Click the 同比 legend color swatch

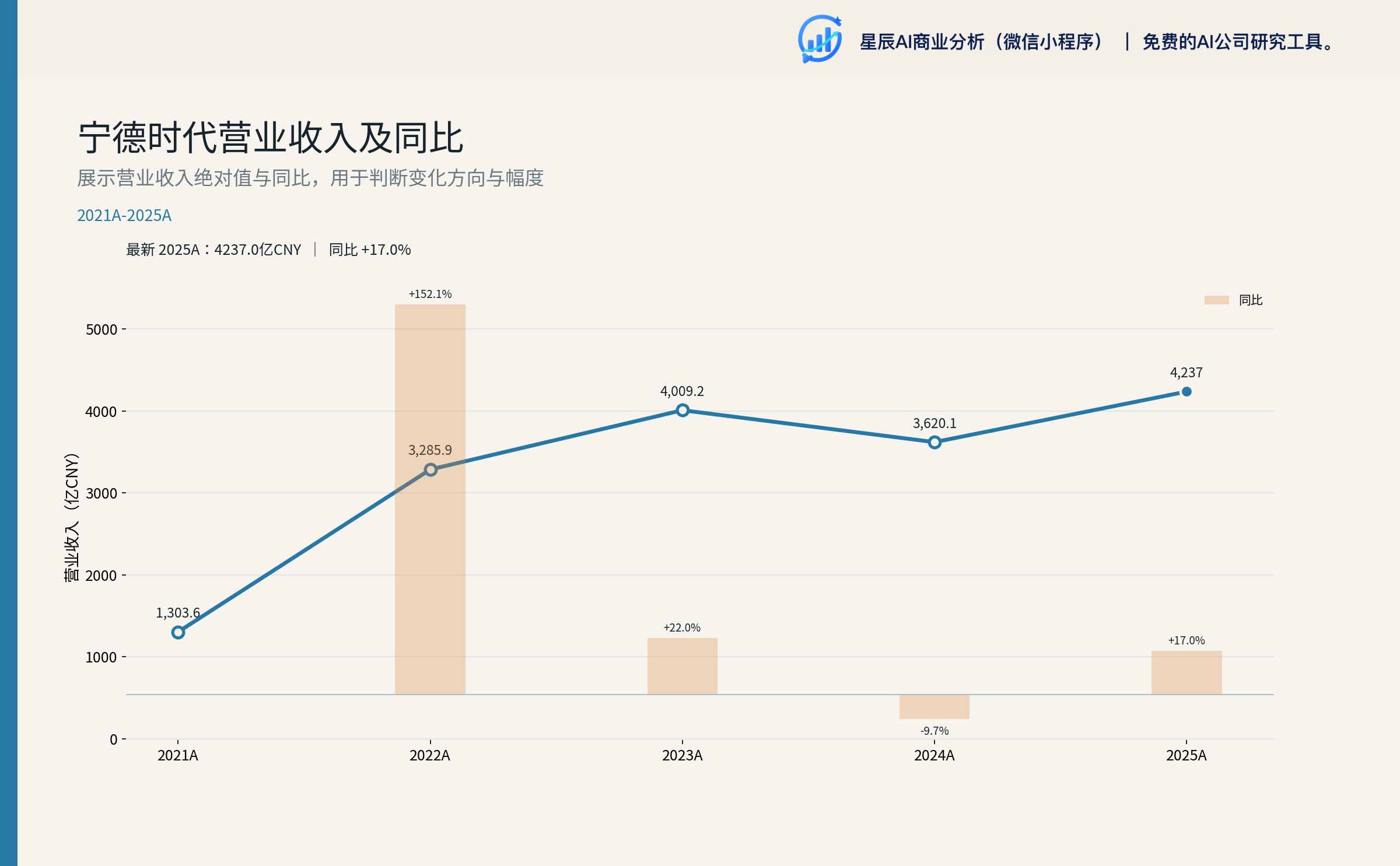(x=1216, y=300)
